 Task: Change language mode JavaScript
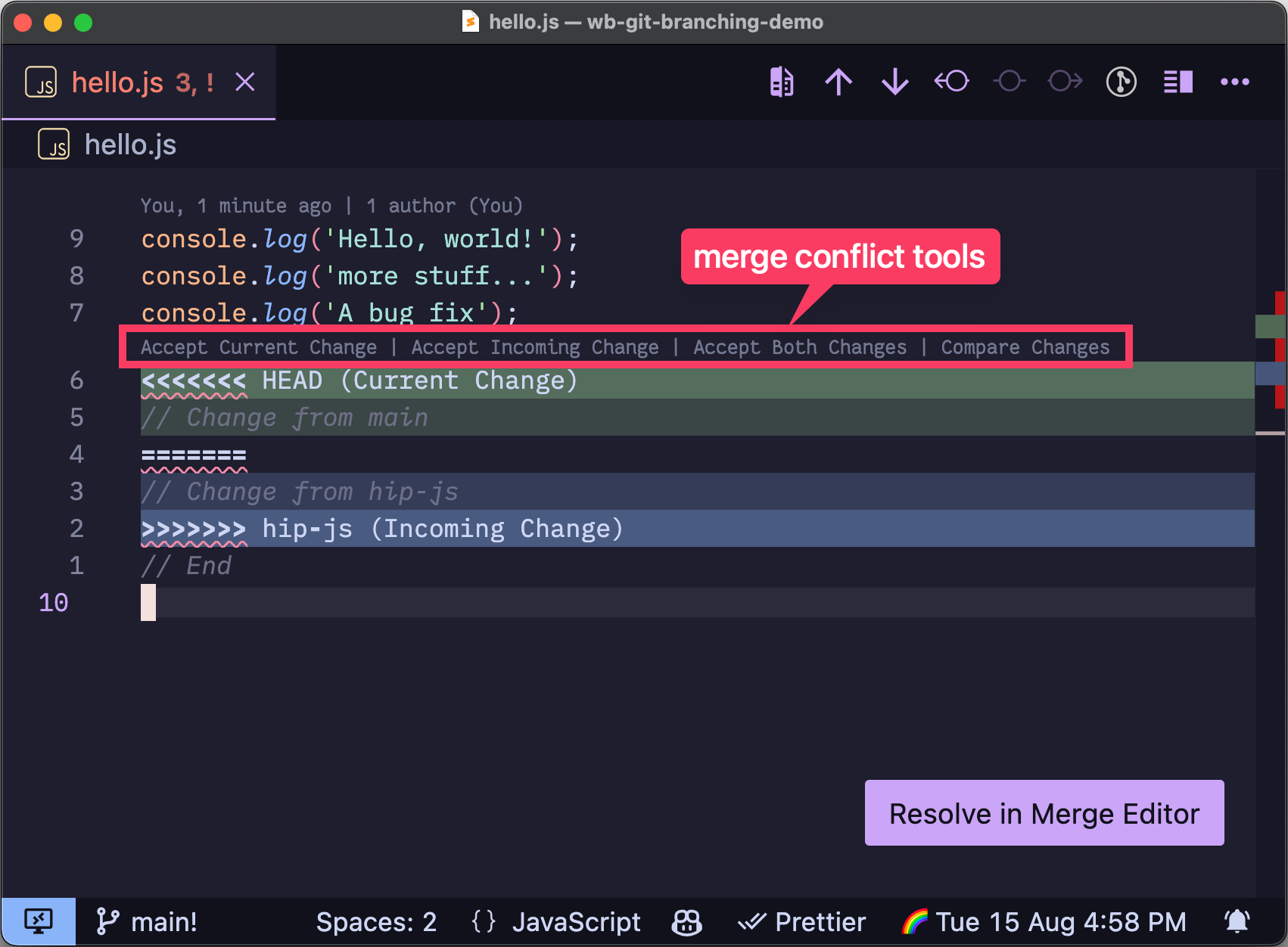[576, 922]
